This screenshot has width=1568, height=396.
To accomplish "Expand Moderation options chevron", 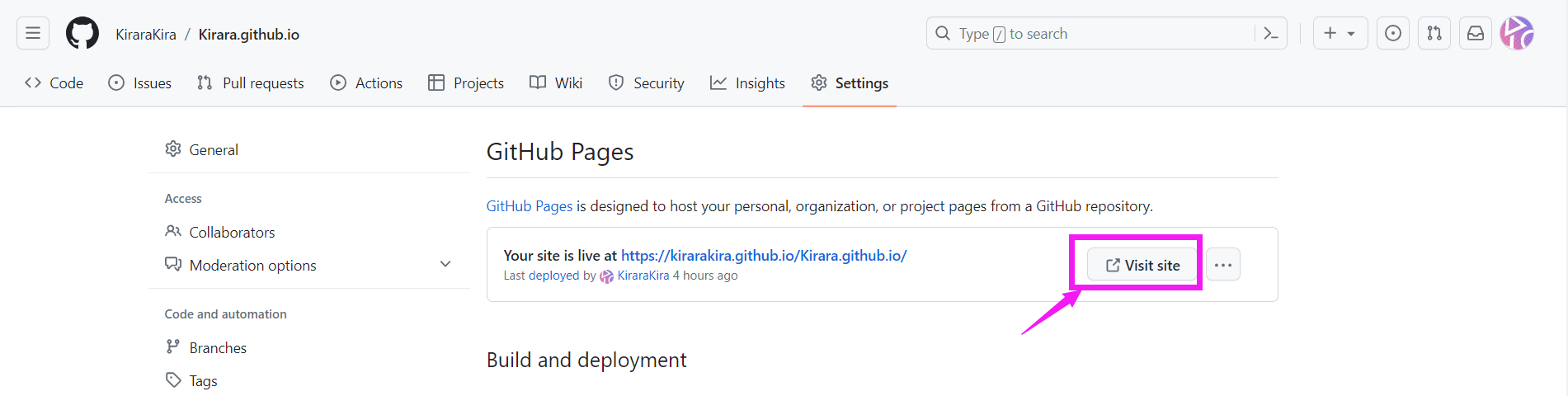I will [x=445, y=264].
